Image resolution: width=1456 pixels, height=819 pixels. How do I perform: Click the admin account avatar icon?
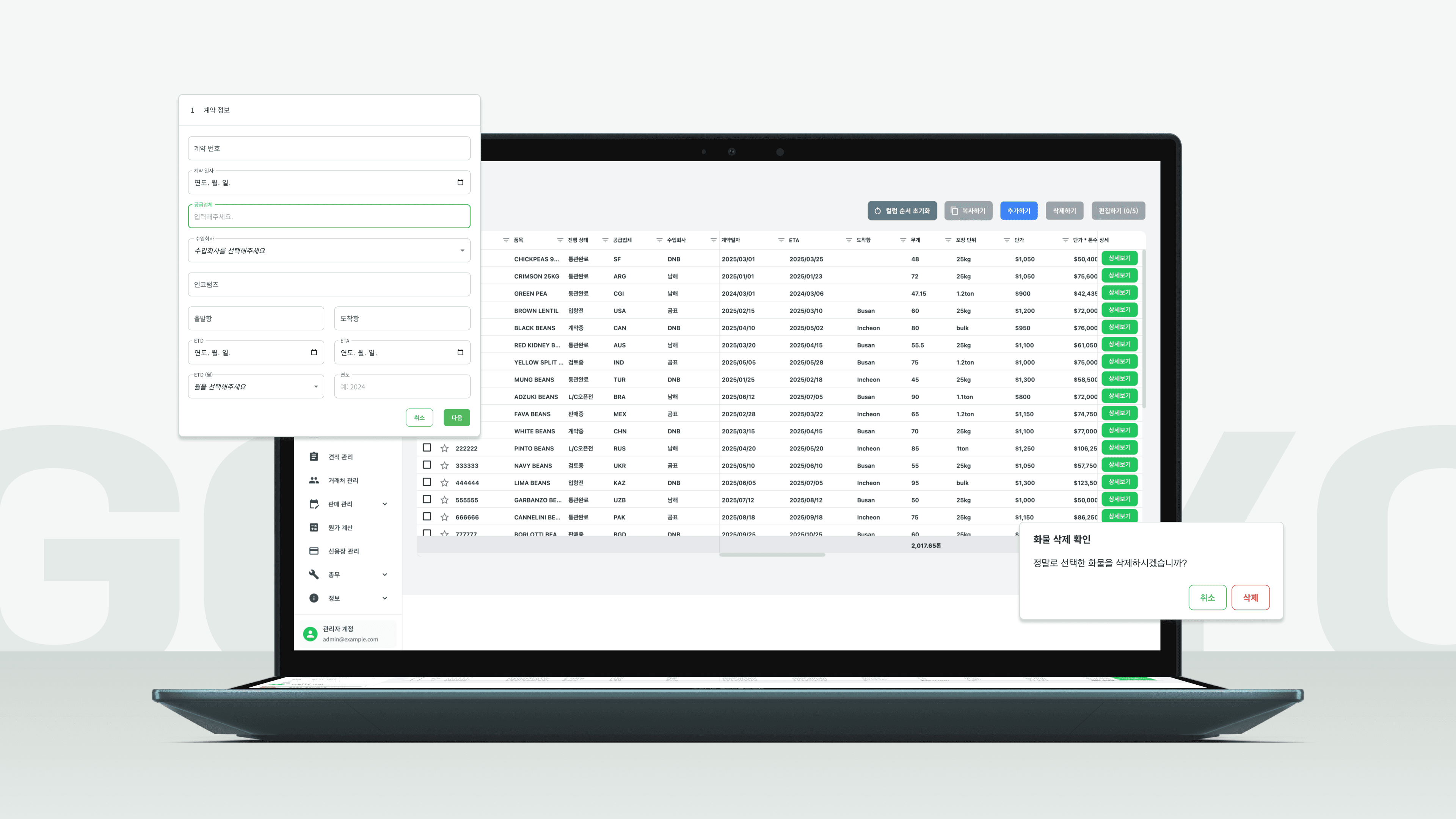[x=310, y=634]
